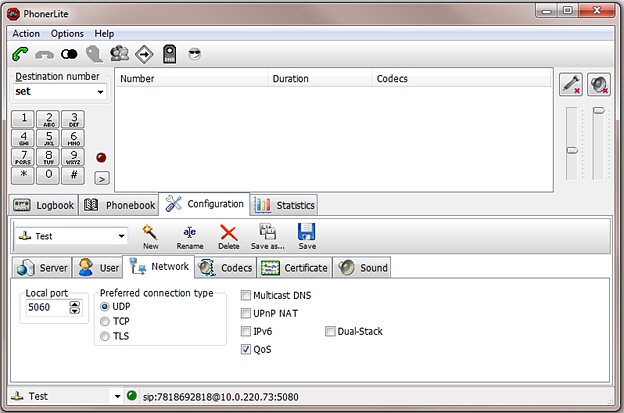Open the Help menu
The image size is (624, 413).
(x=104, y=34)
